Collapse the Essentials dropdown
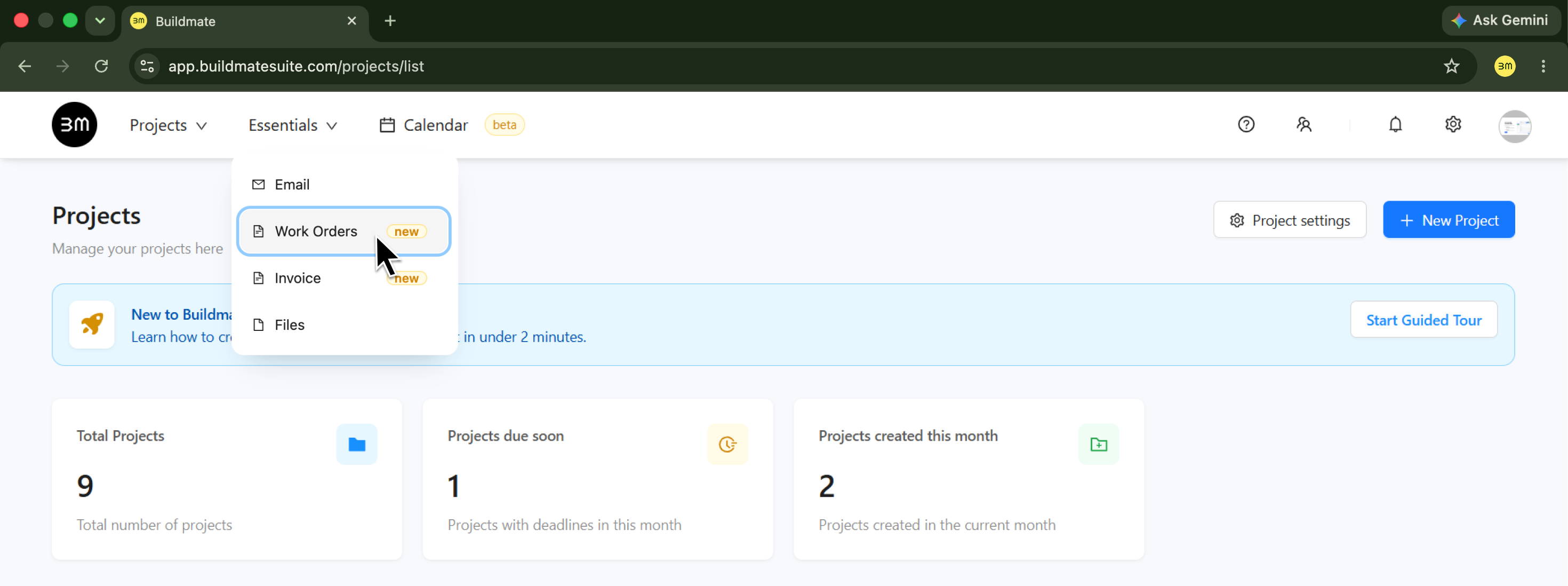The height and width of the screenshot is (586, 1568). click(293, 125)
